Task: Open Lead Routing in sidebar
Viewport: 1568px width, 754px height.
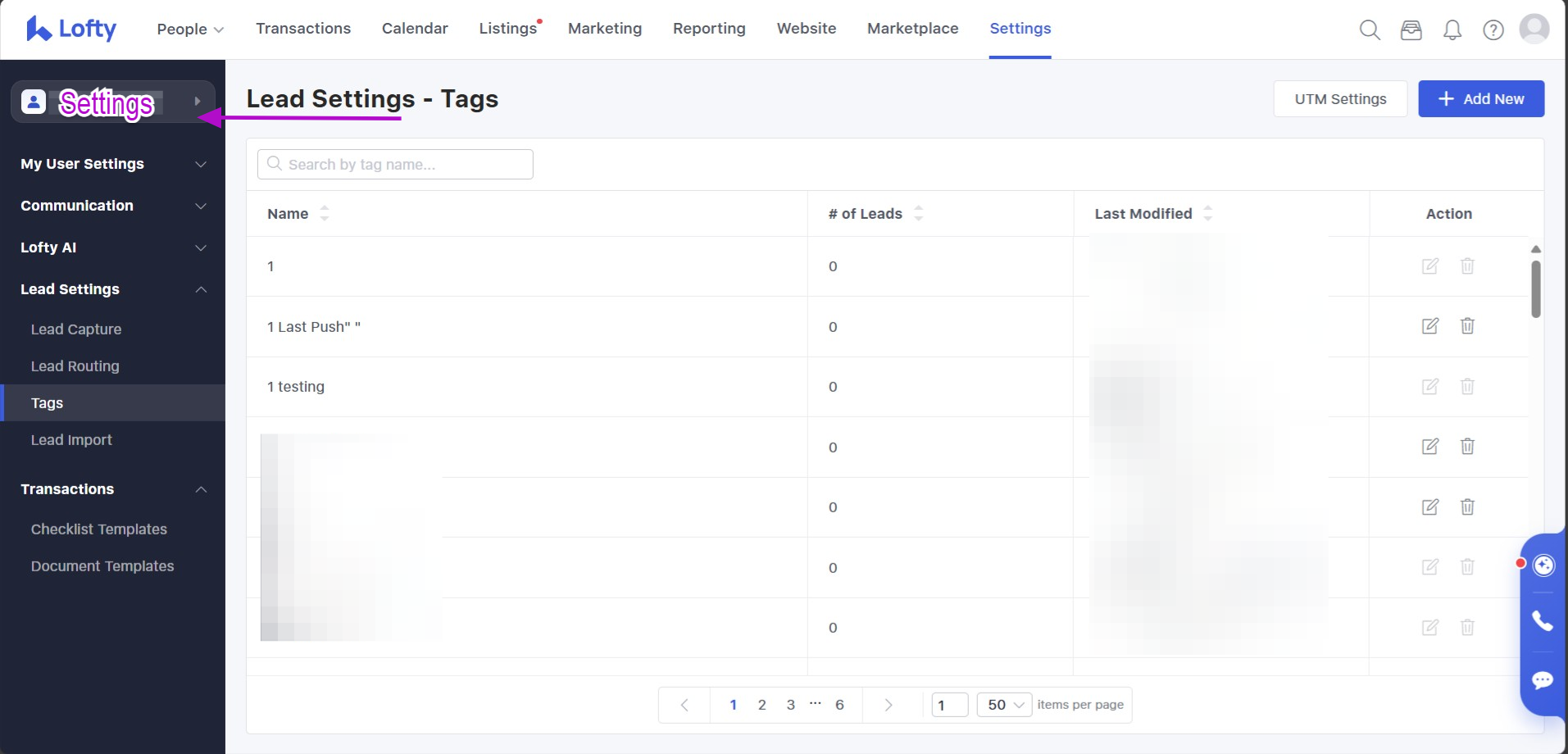Action: coord(75,366)
